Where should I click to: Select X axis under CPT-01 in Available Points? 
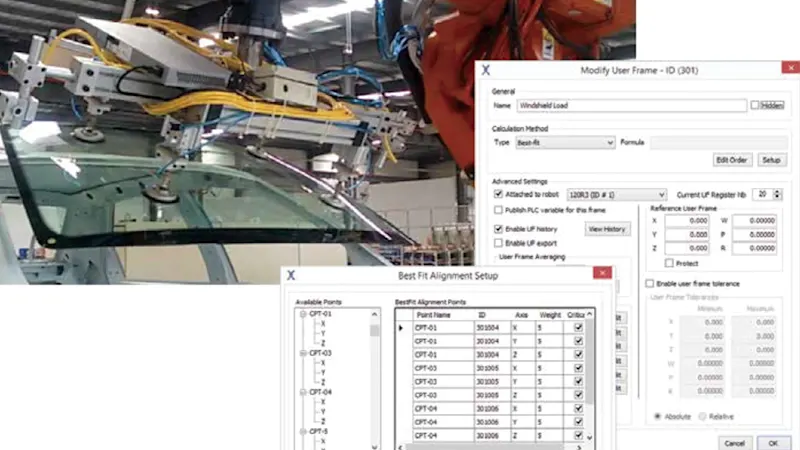tap(323, 323)
